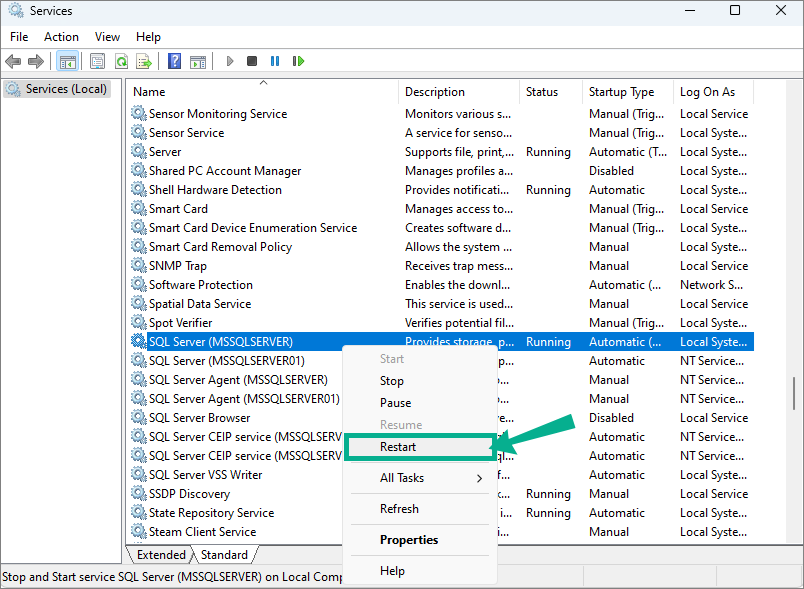Sort by the Startup Type column header

[x=628, y=92]
